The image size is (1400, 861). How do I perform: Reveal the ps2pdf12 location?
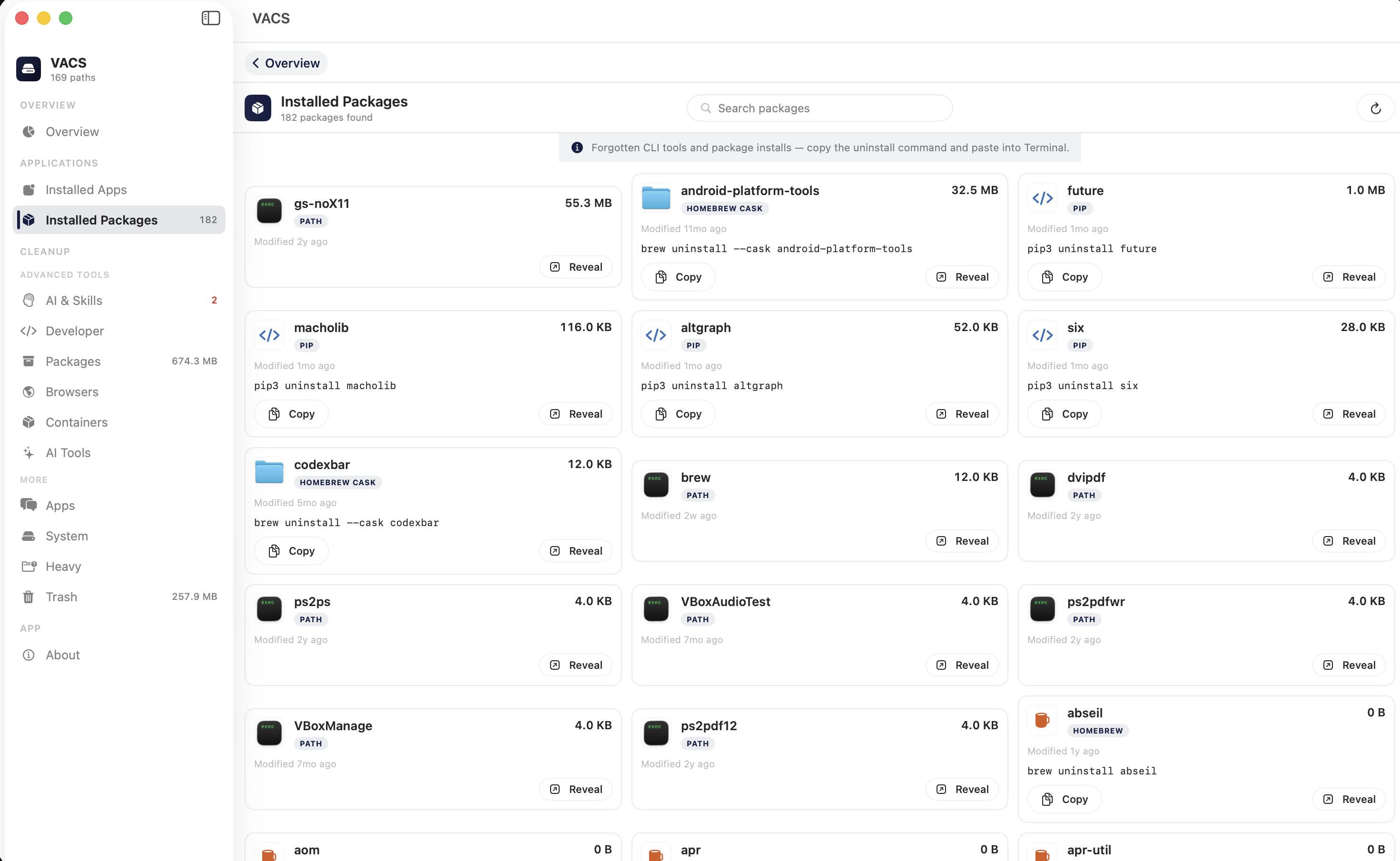click(x=962, y=789)
